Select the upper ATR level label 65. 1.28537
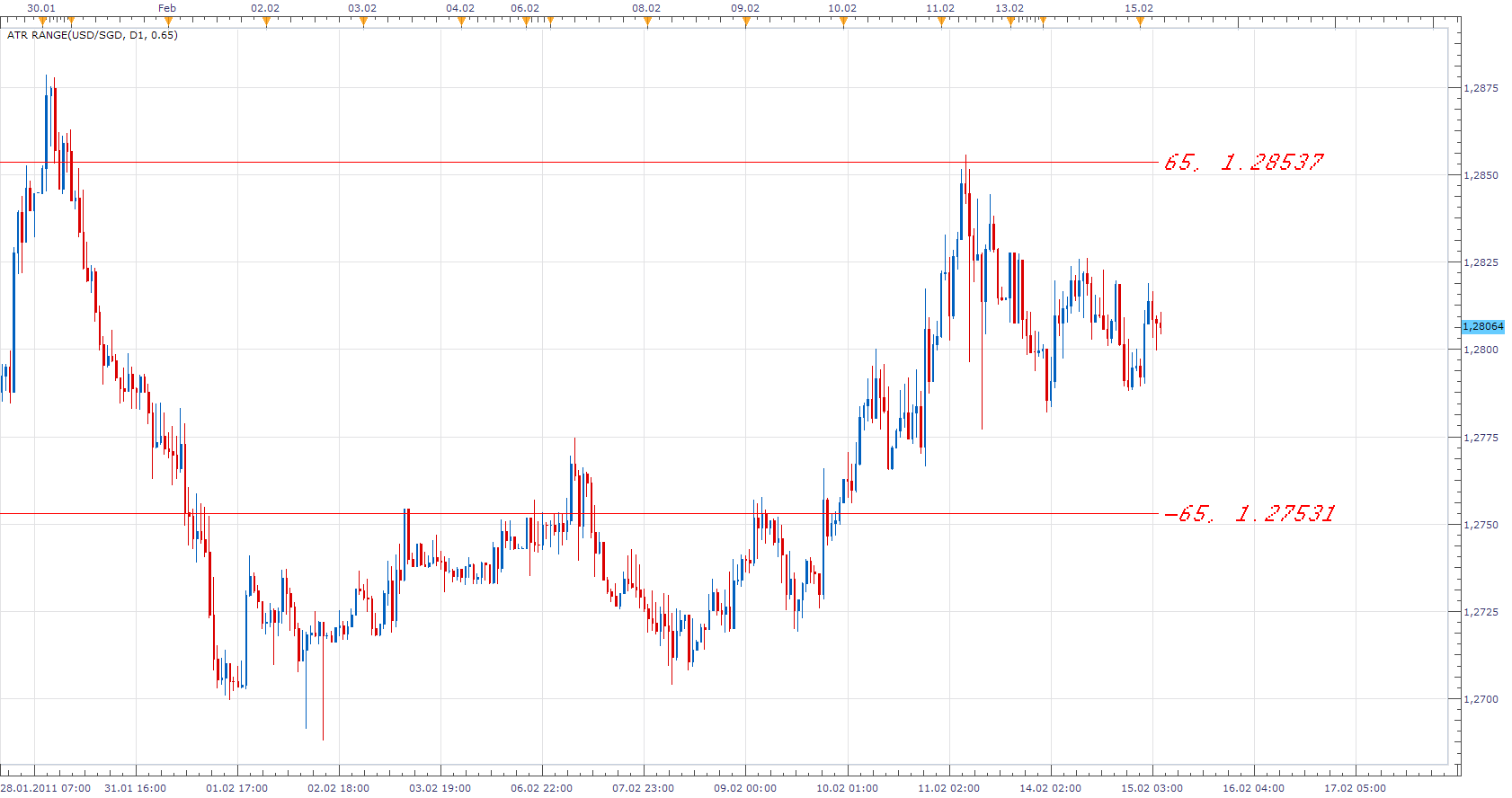This screenshot has height=798, width=1512. (1244, 163)
